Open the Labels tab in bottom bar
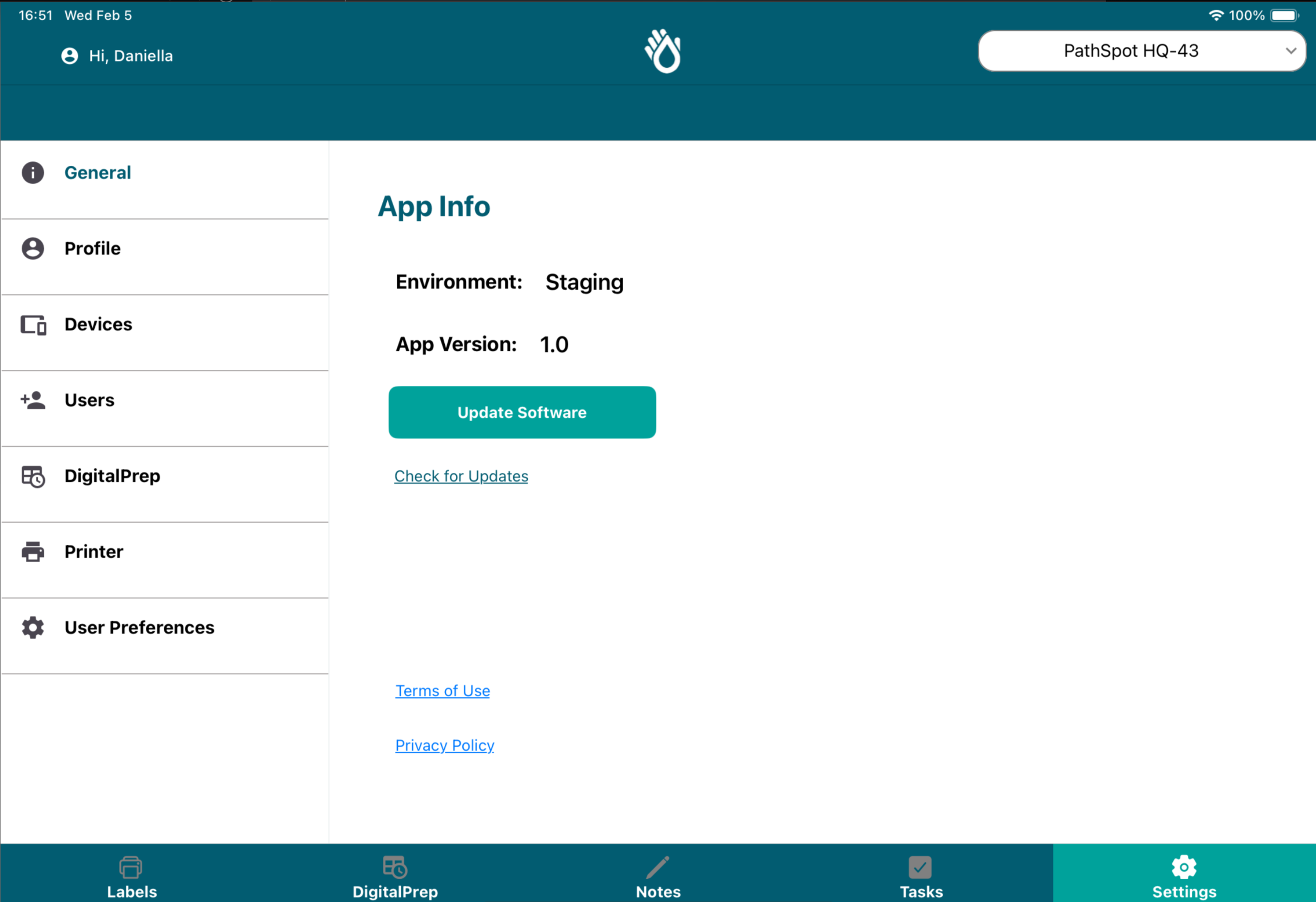The image size is (1316, 902). pos(132,873)
